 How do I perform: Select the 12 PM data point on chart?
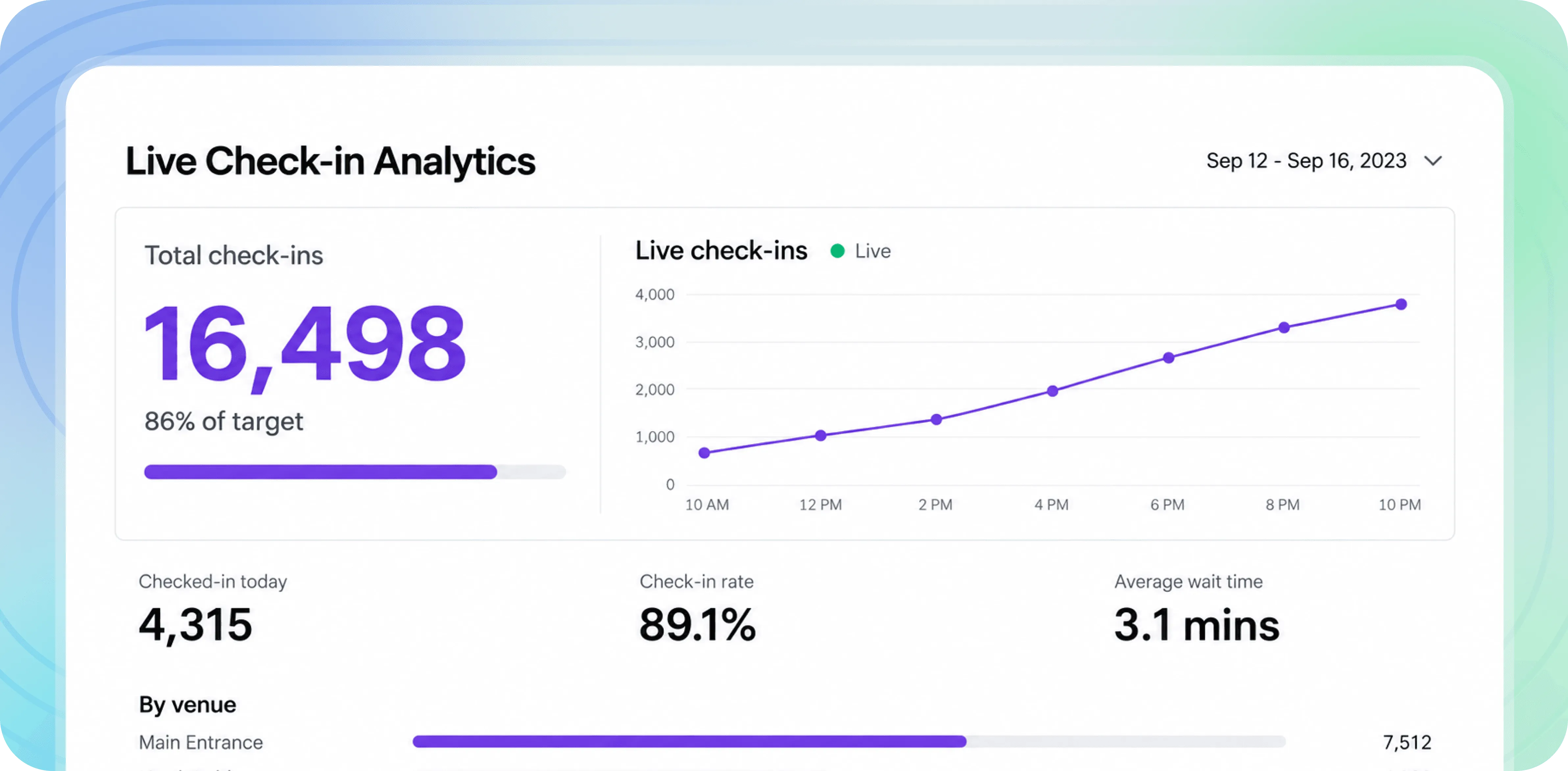(821, 435)
